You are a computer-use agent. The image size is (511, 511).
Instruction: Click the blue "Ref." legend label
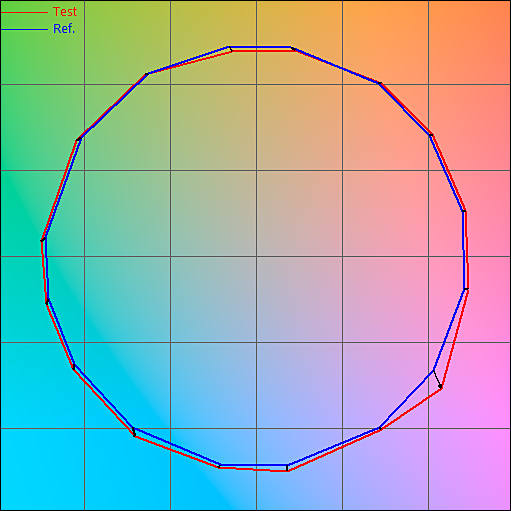tap(64, 29)
